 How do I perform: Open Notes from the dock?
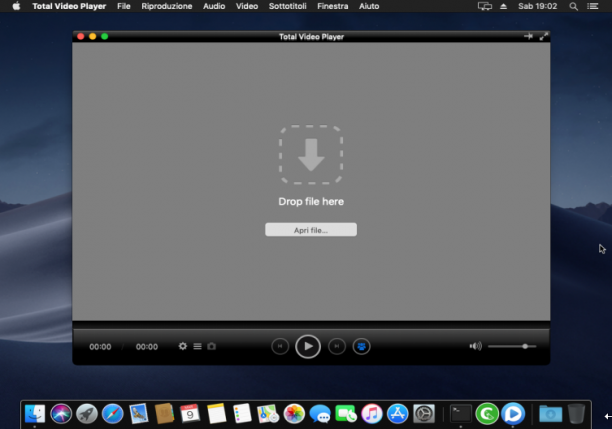click(x=216, y=414)
